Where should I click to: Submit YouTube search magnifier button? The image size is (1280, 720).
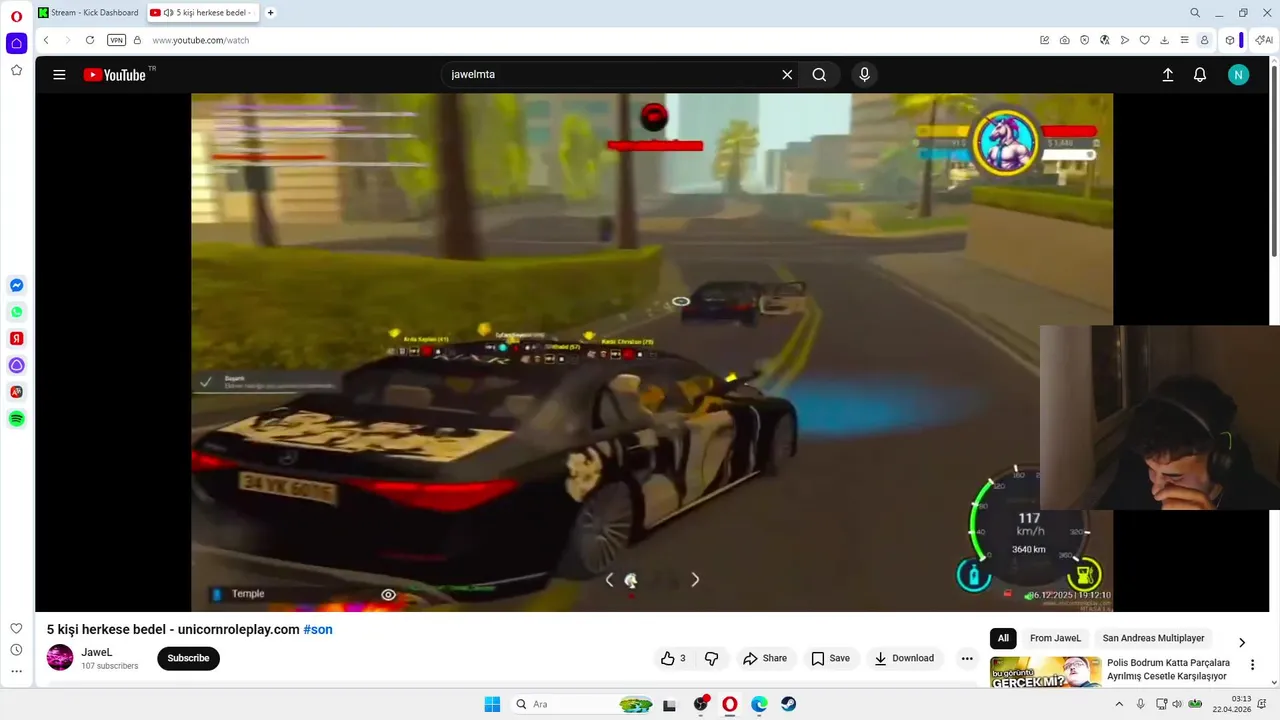point(819,74)
